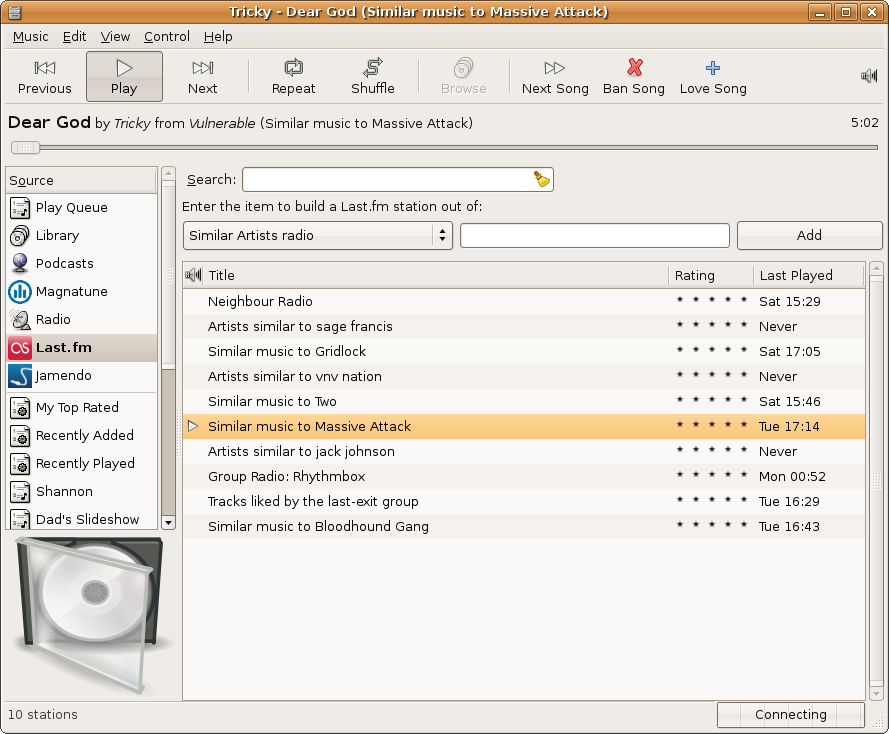The image size is (889, 734).
Task: Click the station list scroll down arrow
Action: point(875,693)
